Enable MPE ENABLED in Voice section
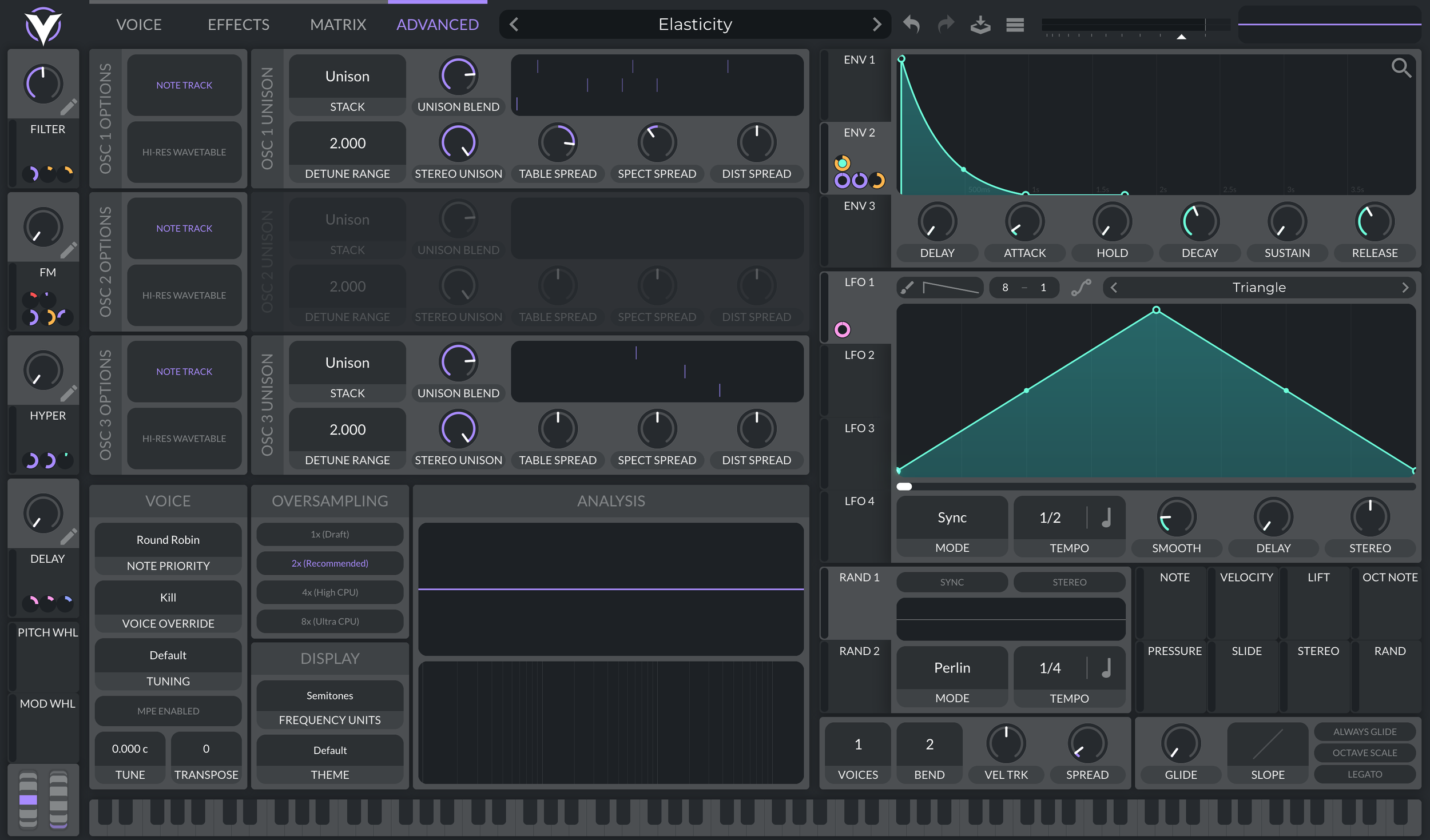Image resolution: width=1430 pixels, height=840 pixels. (168, 711)
